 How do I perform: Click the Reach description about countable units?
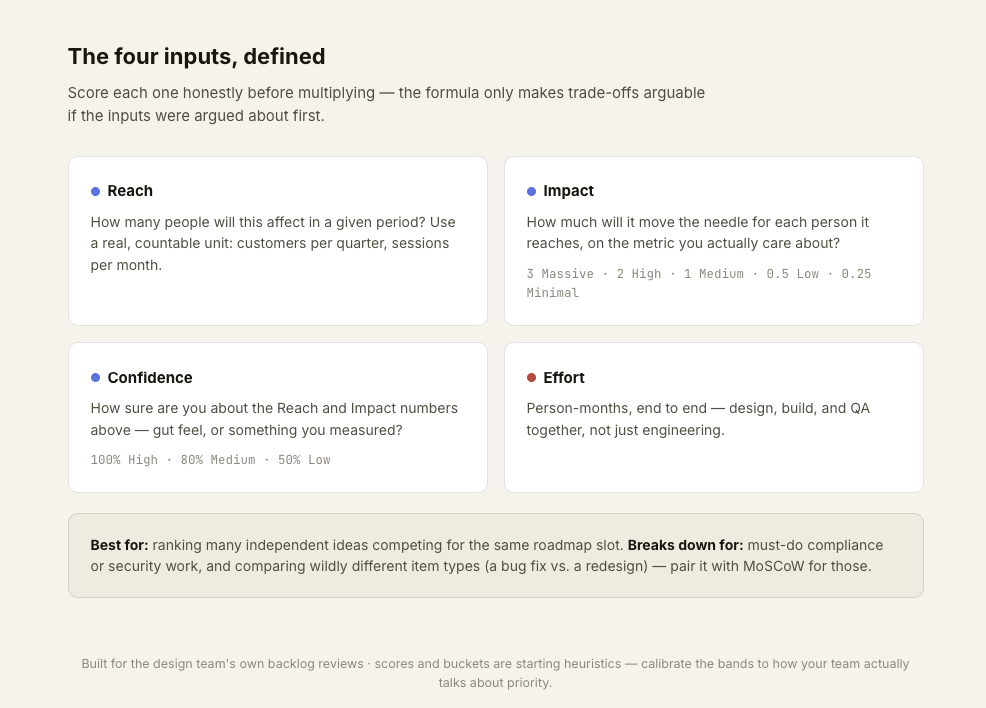[x=273, y=243]
